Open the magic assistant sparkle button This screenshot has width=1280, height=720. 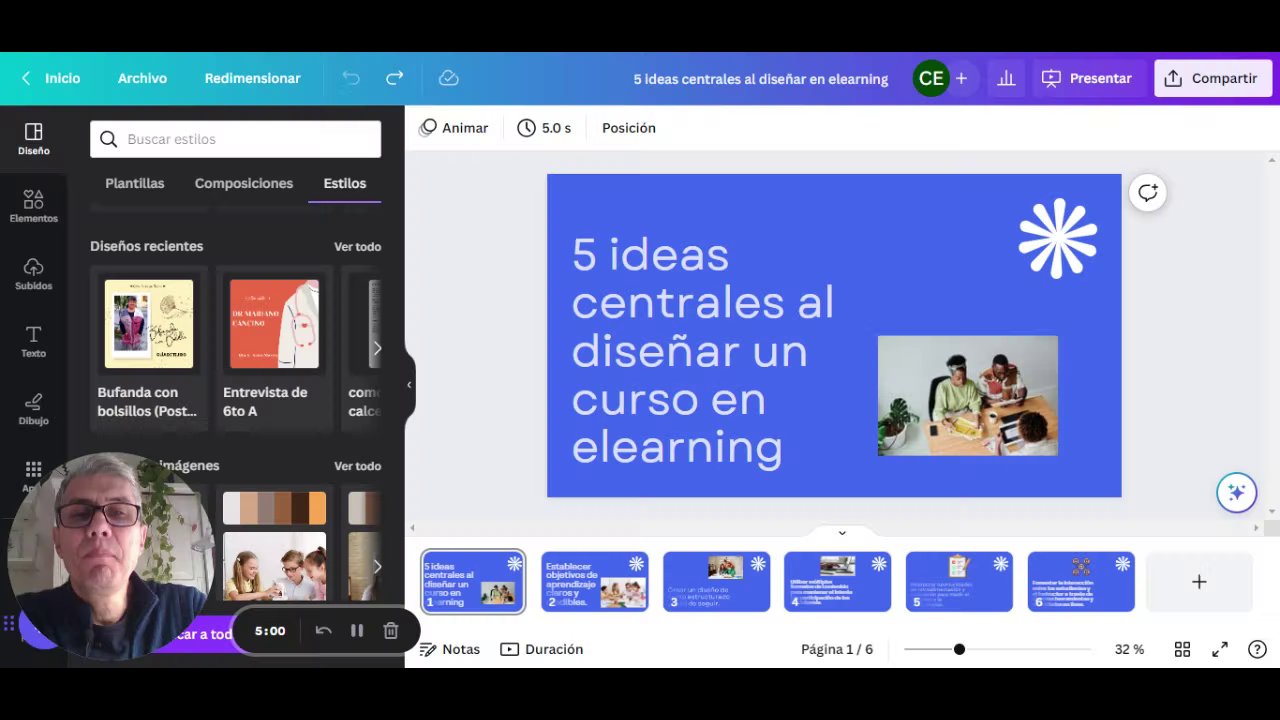(1236, 492)
